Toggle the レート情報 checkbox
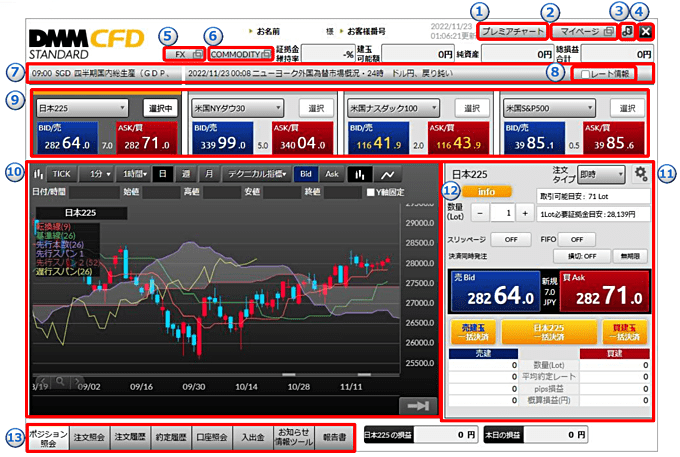 coord(585,74)
